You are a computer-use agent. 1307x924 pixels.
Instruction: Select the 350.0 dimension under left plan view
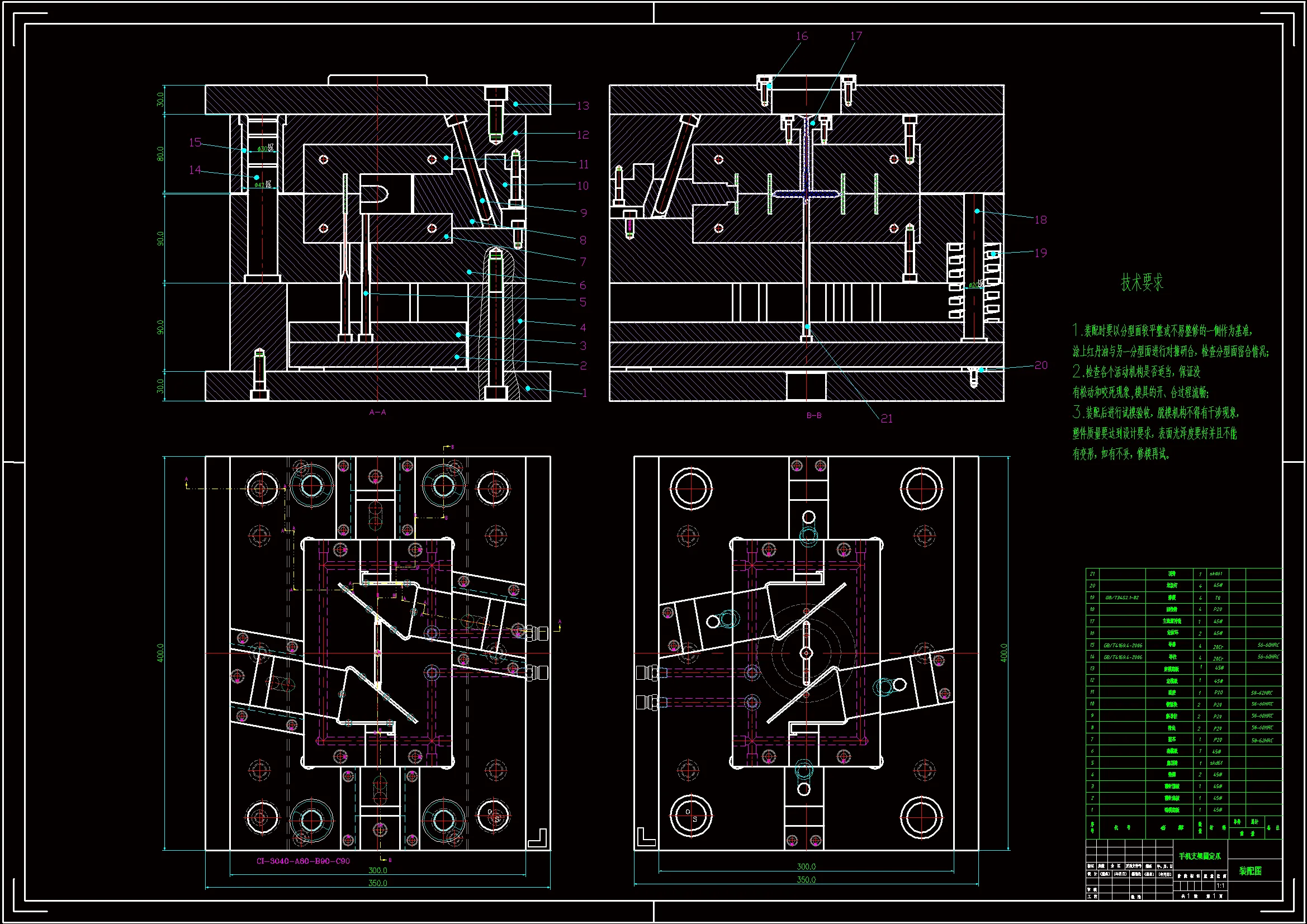click(377, 883)
